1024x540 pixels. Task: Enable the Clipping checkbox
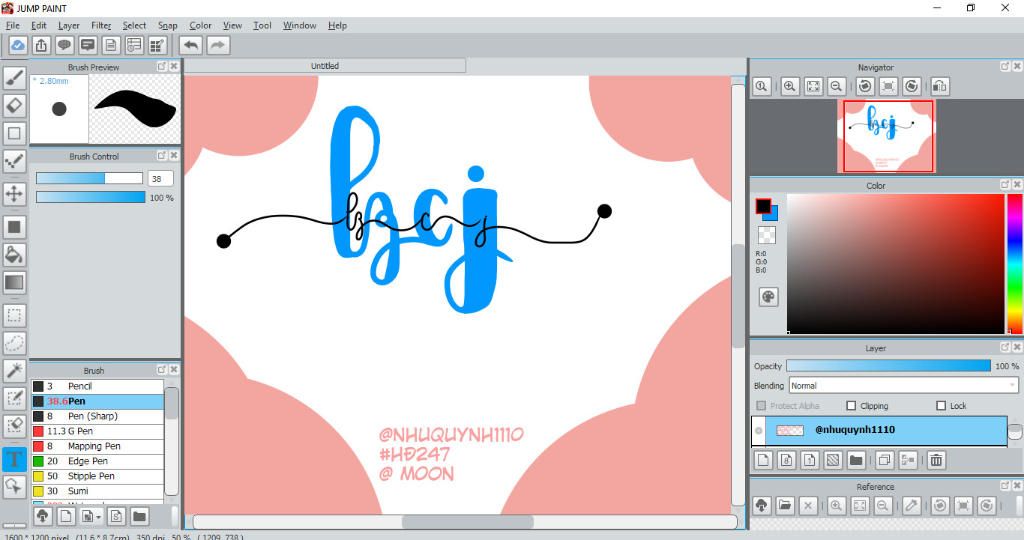pos(851,405)
